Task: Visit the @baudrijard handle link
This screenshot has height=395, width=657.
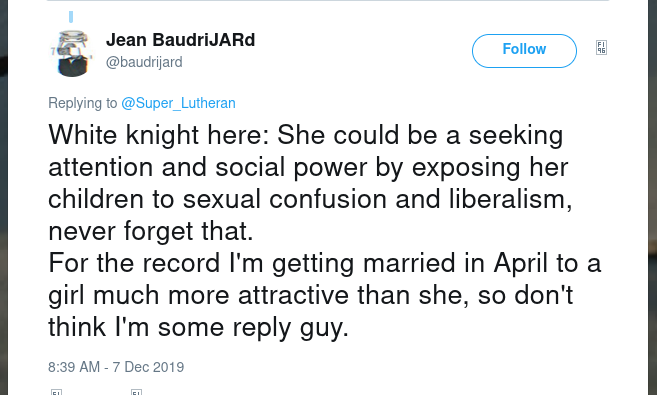Action: pyautogui.click(x=144, y=62)
